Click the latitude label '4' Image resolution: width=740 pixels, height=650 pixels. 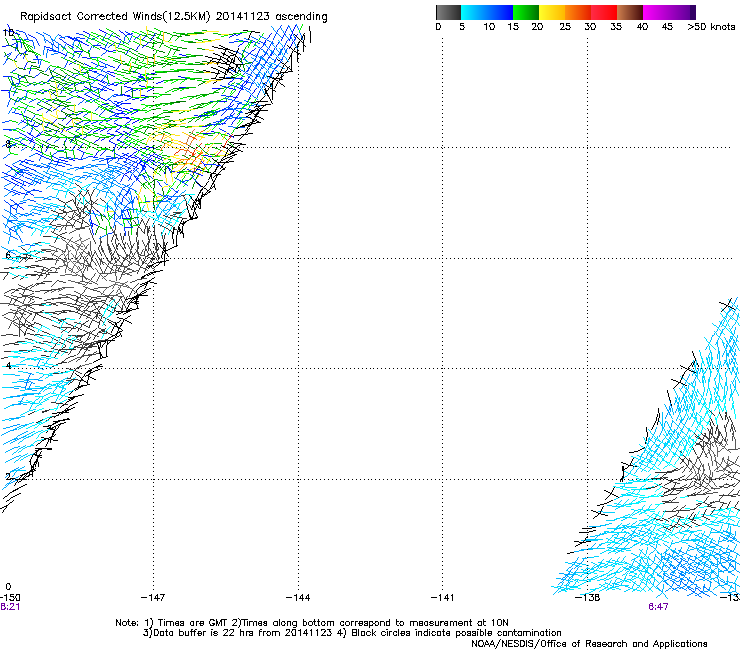tap(8, 365)
